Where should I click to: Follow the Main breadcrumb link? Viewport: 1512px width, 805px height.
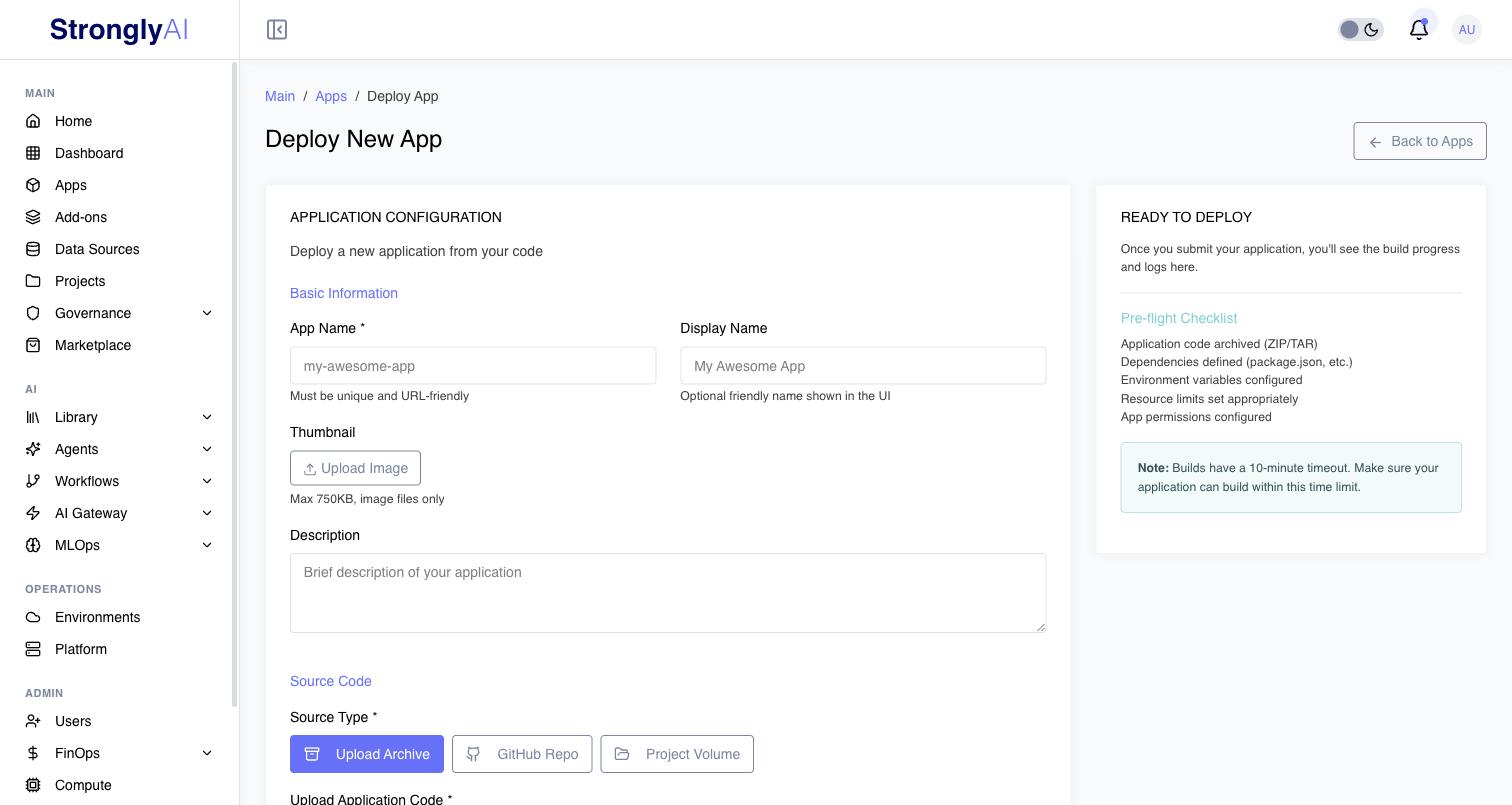coord(280,96)
